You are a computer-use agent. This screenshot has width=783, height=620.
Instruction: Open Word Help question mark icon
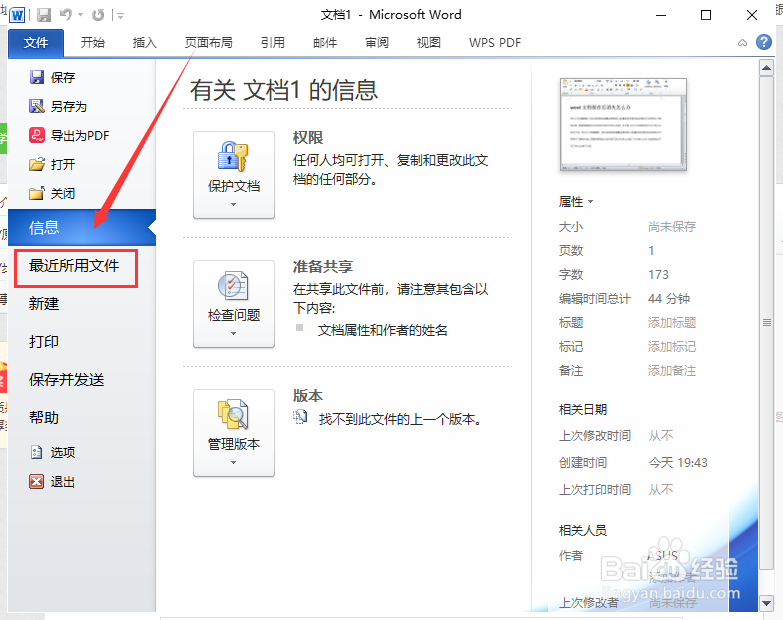(x=764, y=42)
